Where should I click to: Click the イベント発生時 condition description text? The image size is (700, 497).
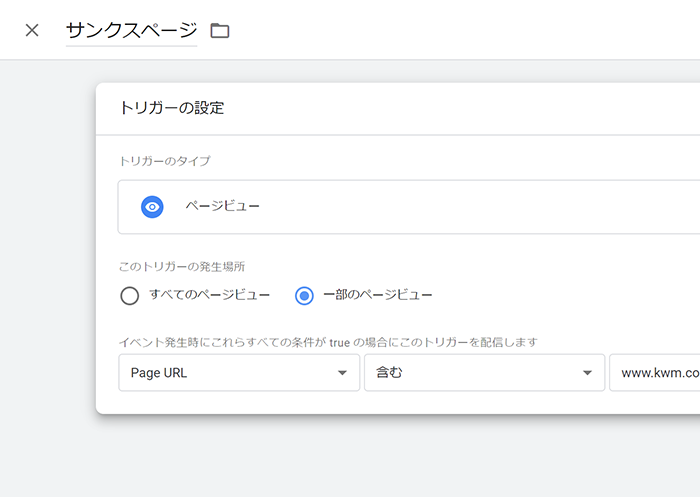(328, 342)
